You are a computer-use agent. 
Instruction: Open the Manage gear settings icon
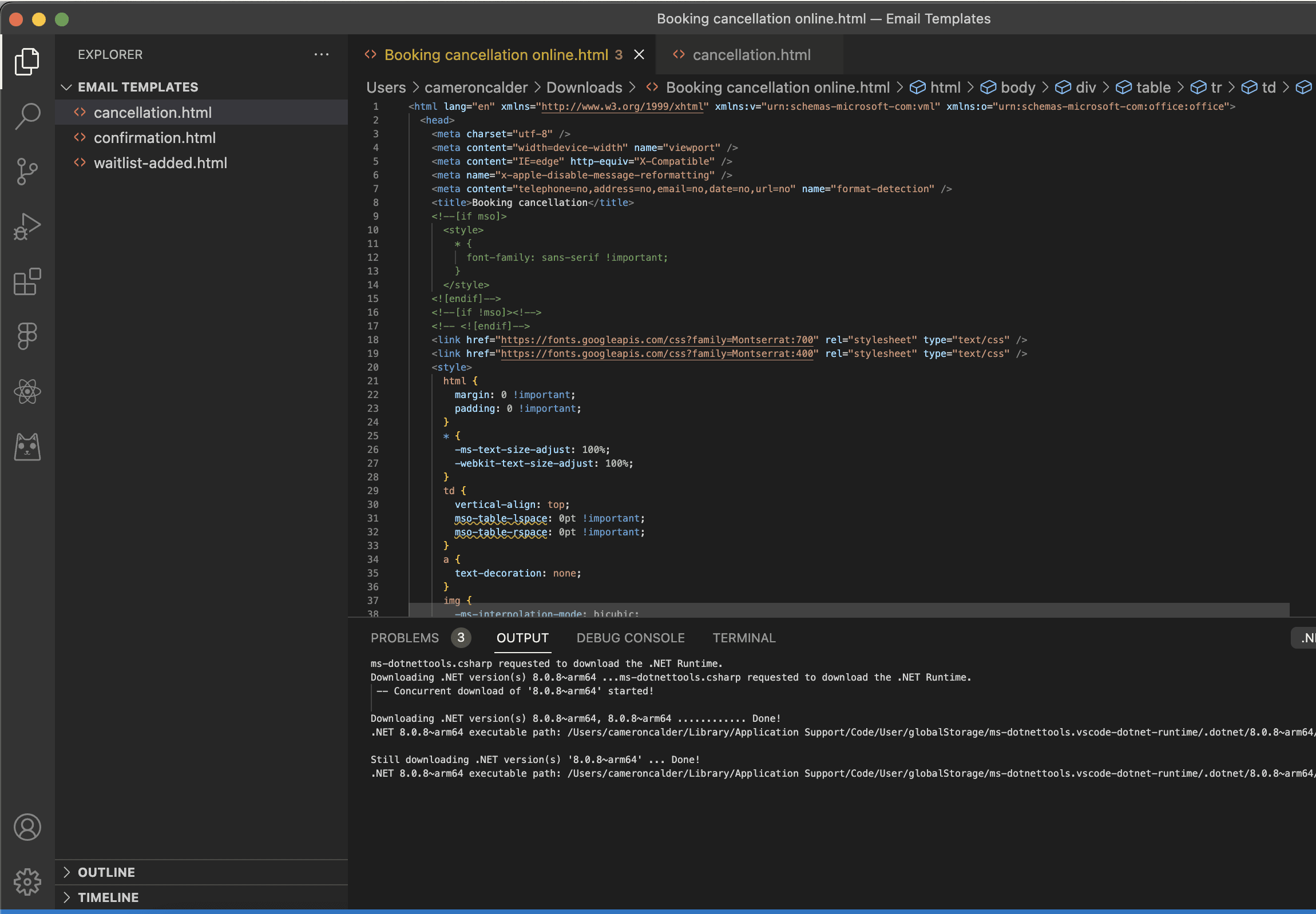27,882
